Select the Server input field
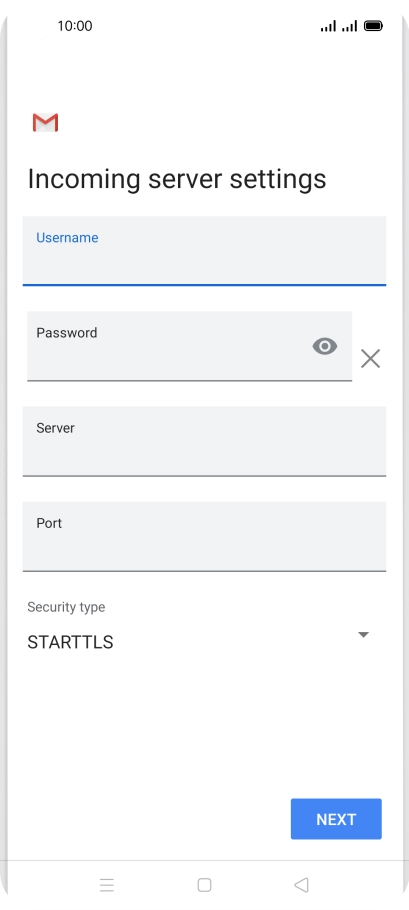 [x=204, y=441]
